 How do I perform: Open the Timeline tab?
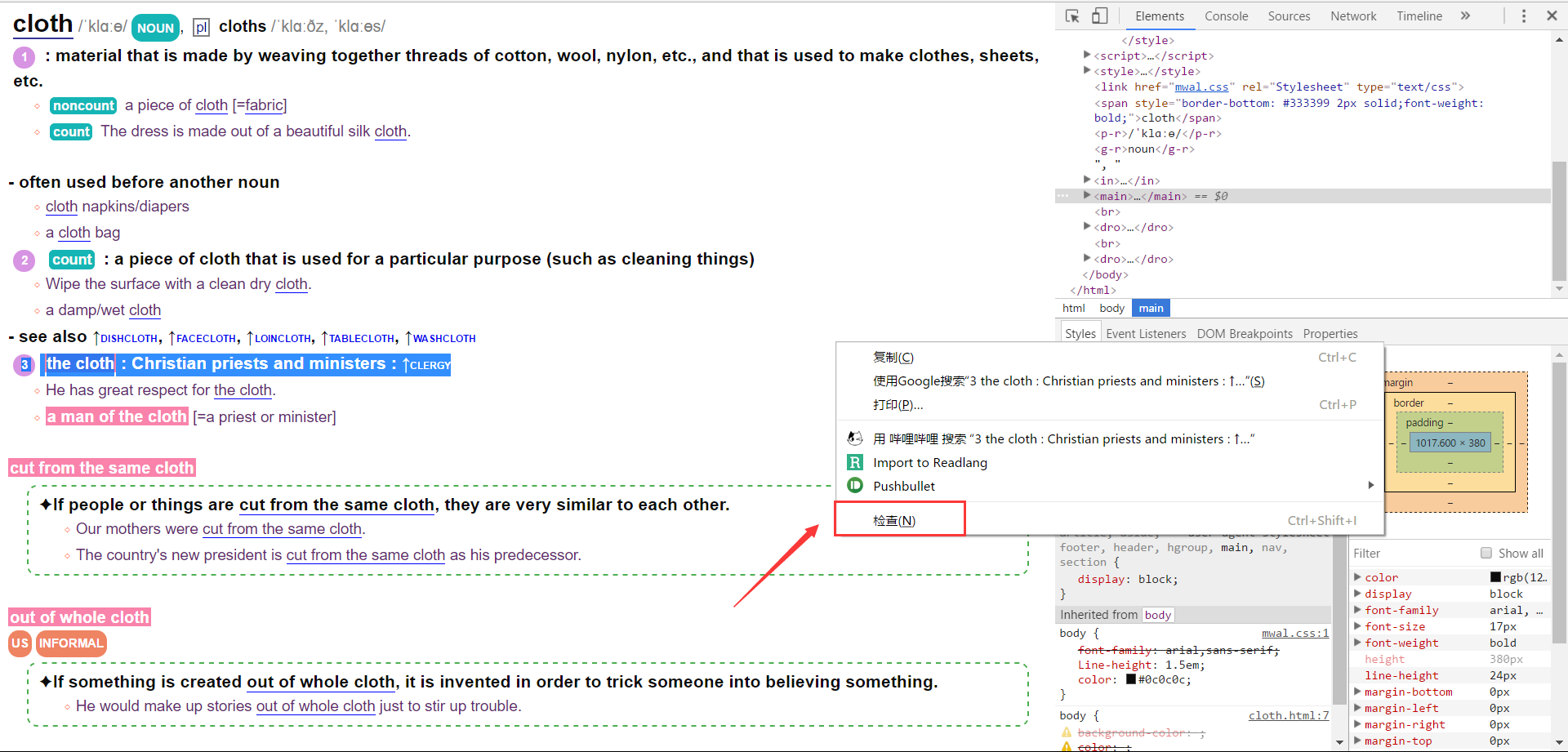pyautogui.click(x=1419, y=16)
